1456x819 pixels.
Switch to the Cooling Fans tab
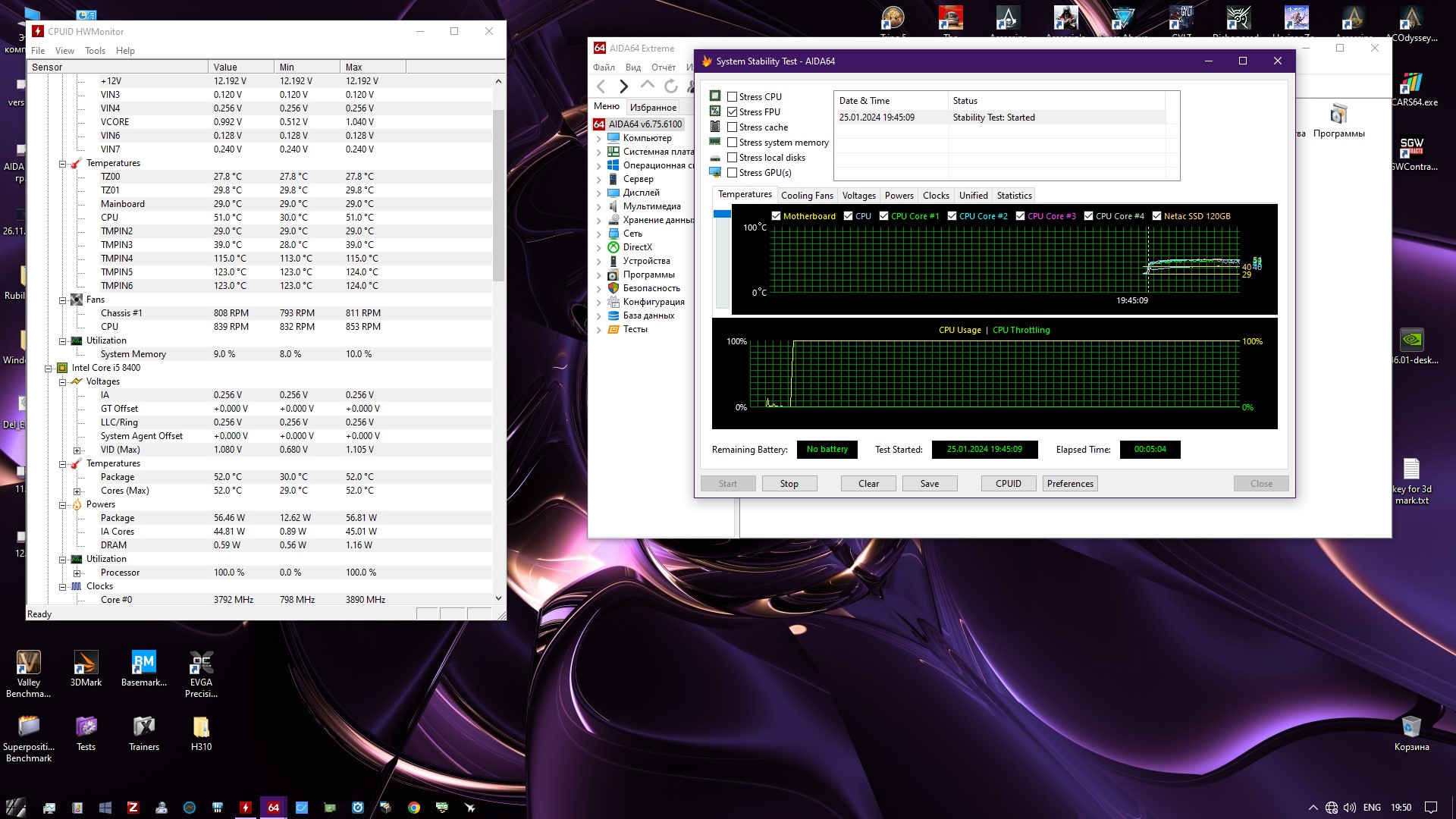pyautogui.click(x=806, y=196)
